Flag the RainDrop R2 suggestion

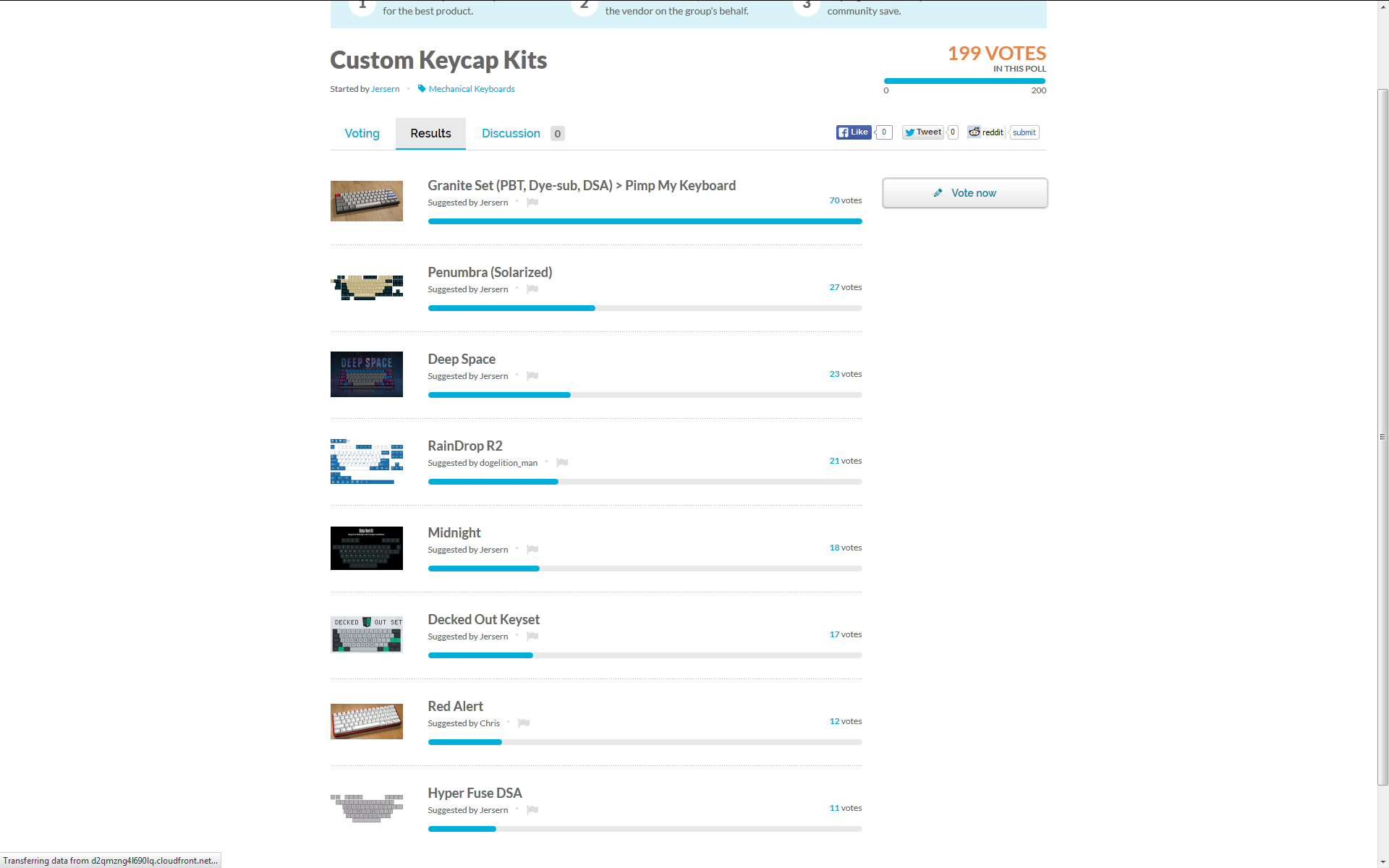[562, 463]
